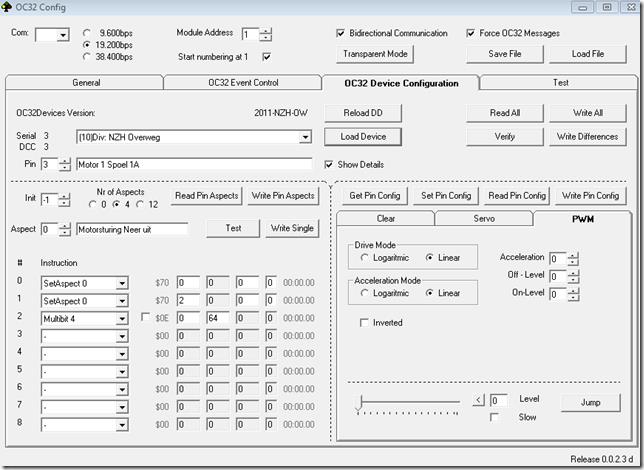Screen dimensions: 644x470
Task: Switch to the OC32 Event Control tab
Action: (243, 83)
